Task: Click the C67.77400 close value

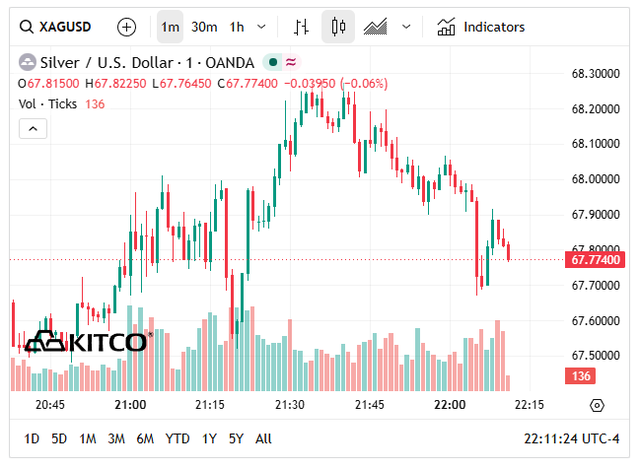Action: pyautogui.click(x=247, y=84)
